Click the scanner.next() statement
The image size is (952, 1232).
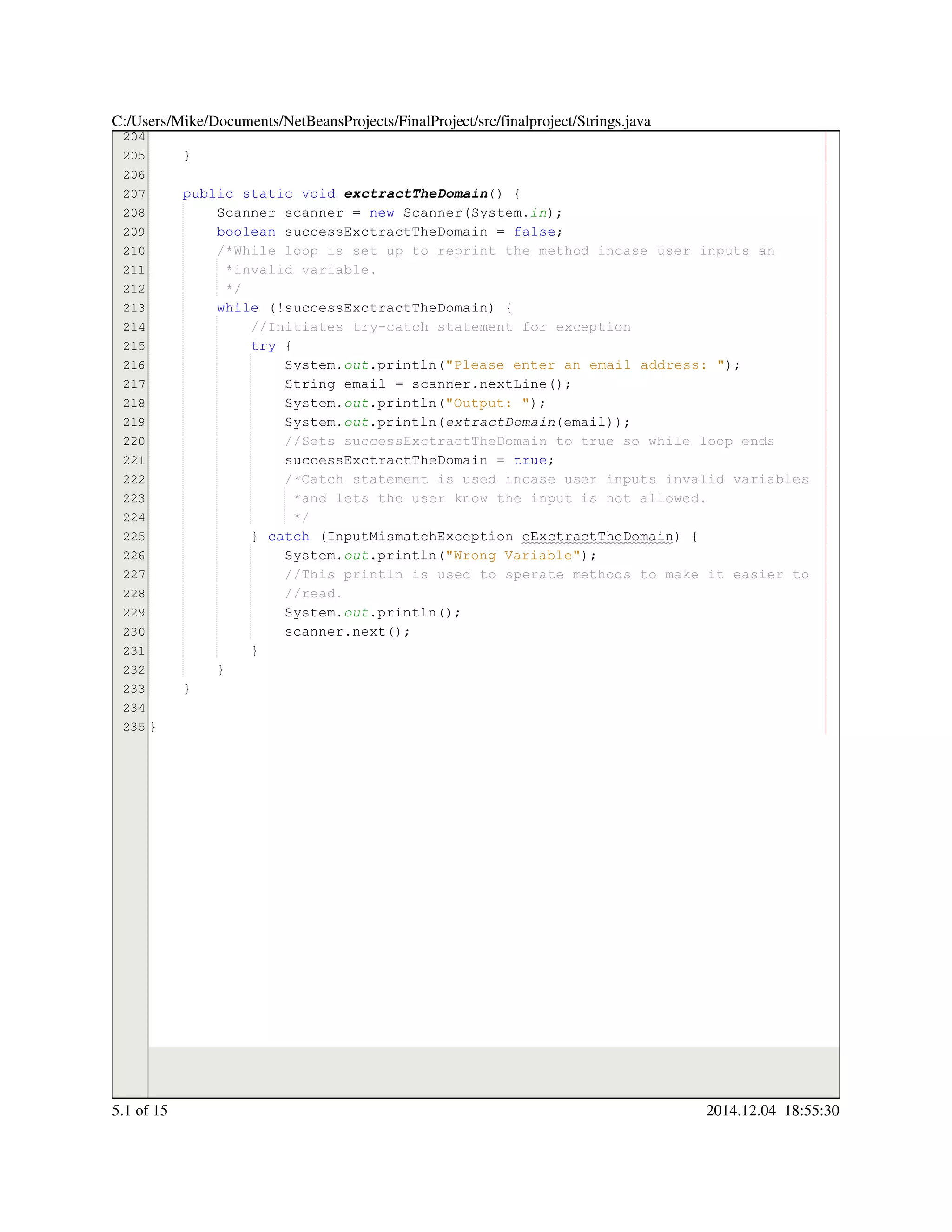(347, 632)
